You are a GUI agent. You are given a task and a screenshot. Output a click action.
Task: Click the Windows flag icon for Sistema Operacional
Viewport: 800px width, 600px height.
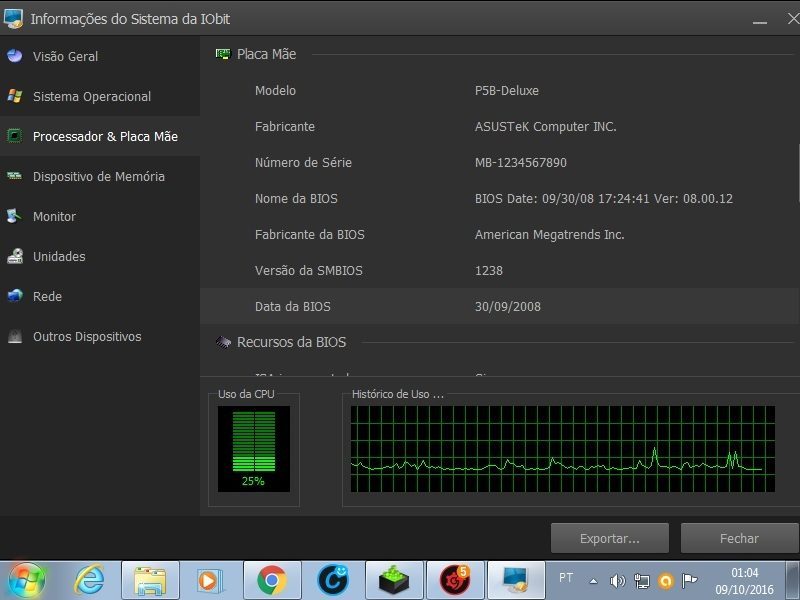(15, 96)
